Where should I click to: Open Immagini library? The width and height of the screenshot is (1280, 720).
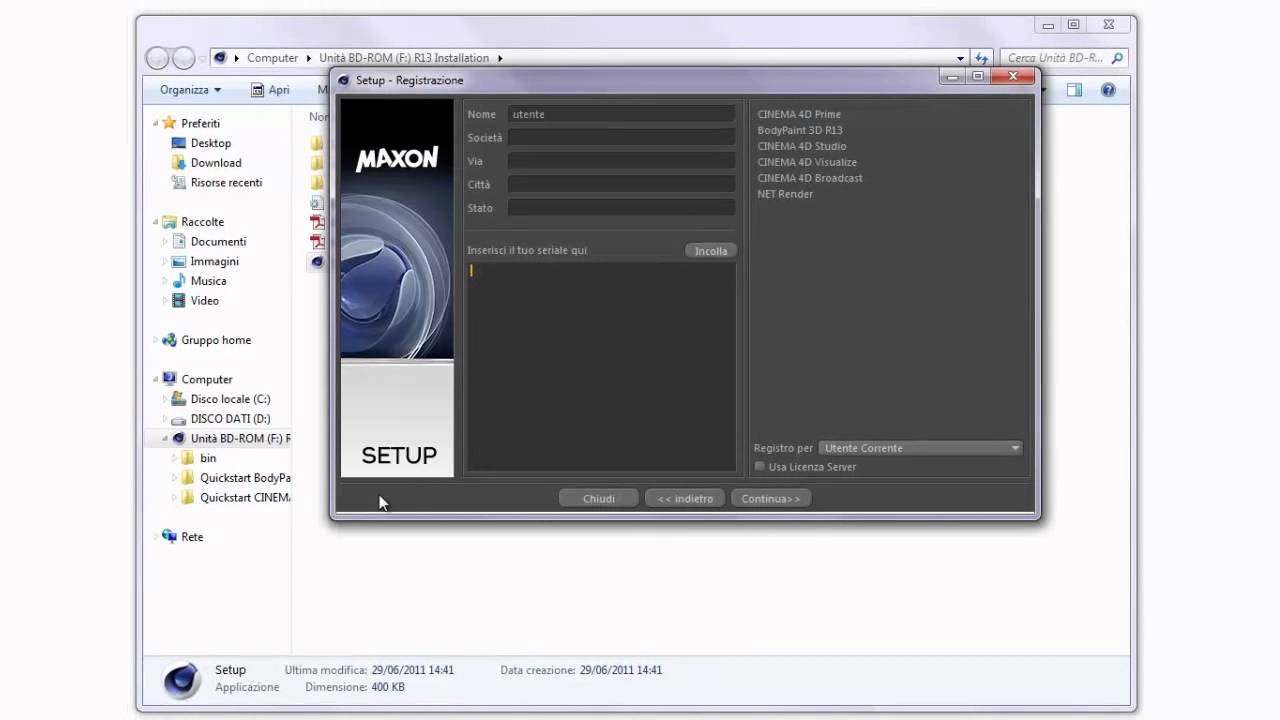click(x=214, y=262)
